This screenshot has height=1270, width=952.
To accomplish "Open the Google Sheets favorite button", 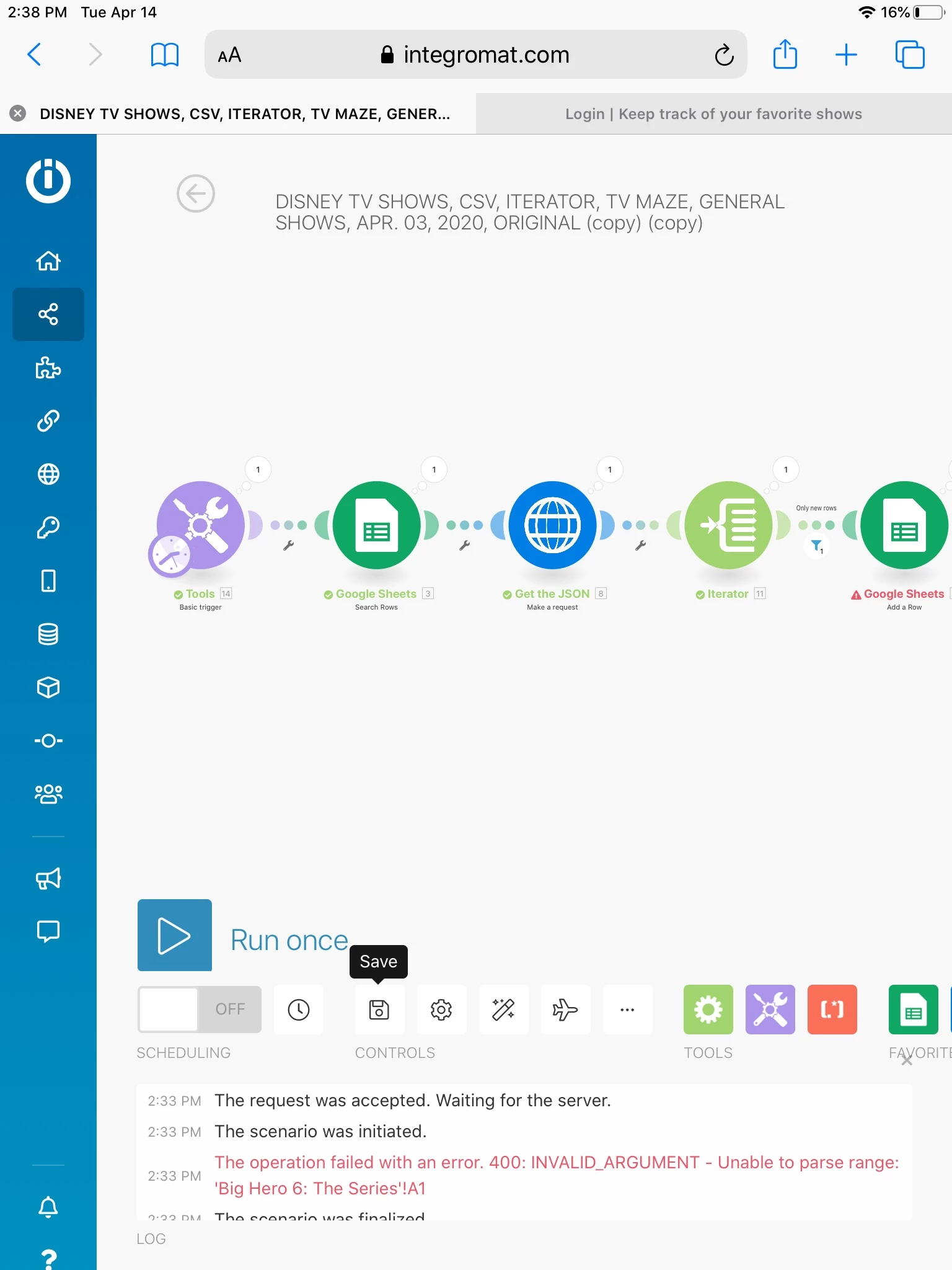I will (x=914, y=1010).
